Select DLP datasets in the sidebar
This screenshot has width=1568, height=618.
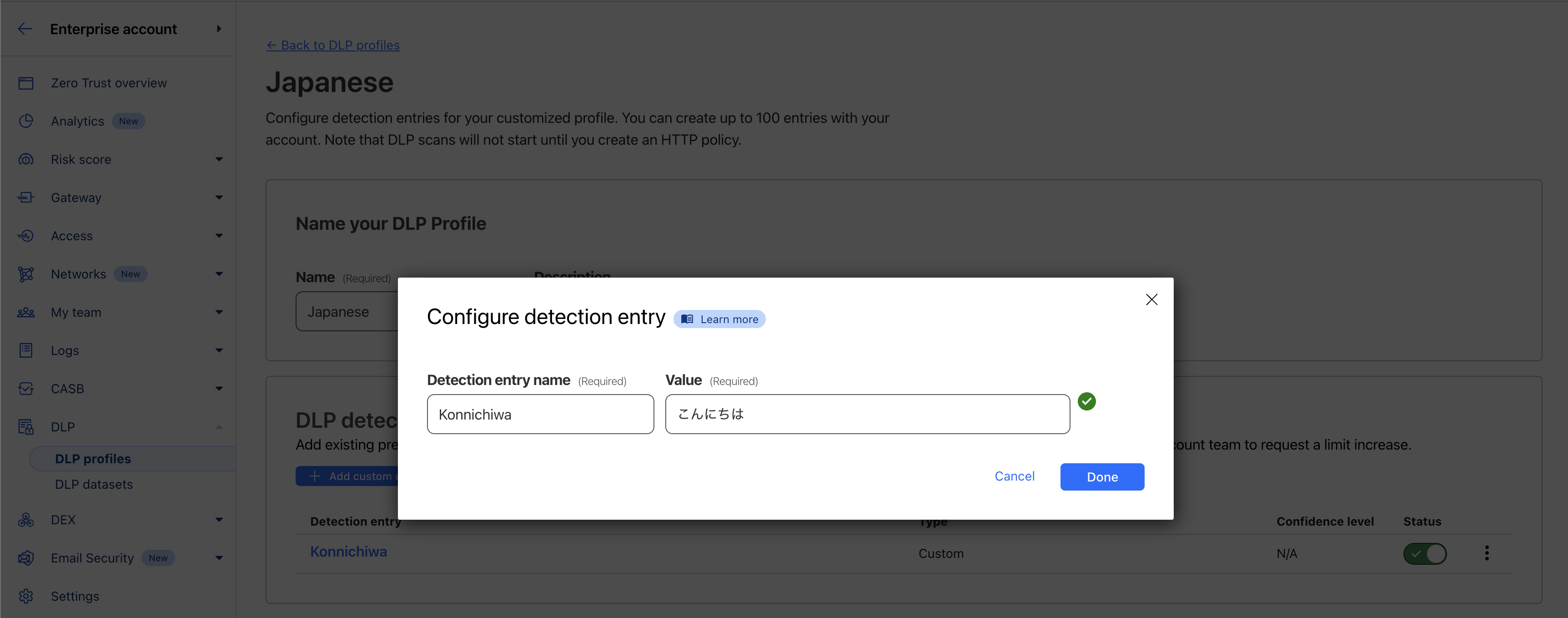(x=94, y=484)
